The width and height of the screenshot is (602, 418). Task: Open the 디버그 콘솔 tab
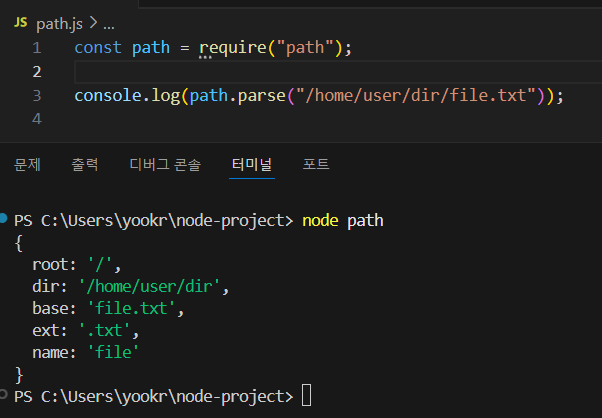(165, 165)
